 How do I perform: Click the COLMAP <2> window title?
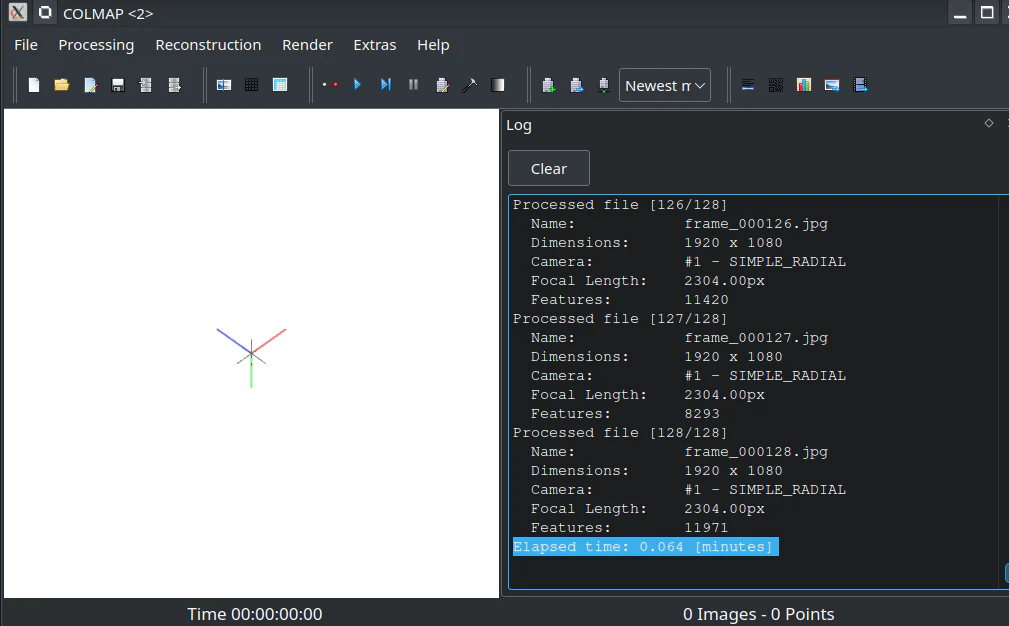[x=108, y=14]
